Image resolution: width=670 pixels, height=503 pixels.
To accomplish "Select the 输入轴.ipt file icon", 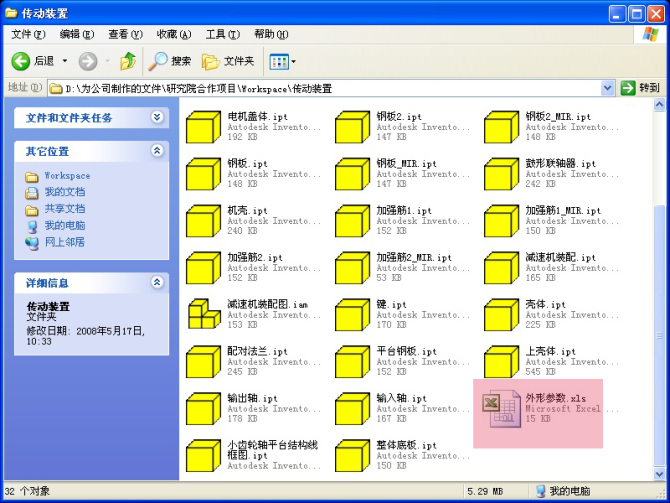I will click(352, 409).
